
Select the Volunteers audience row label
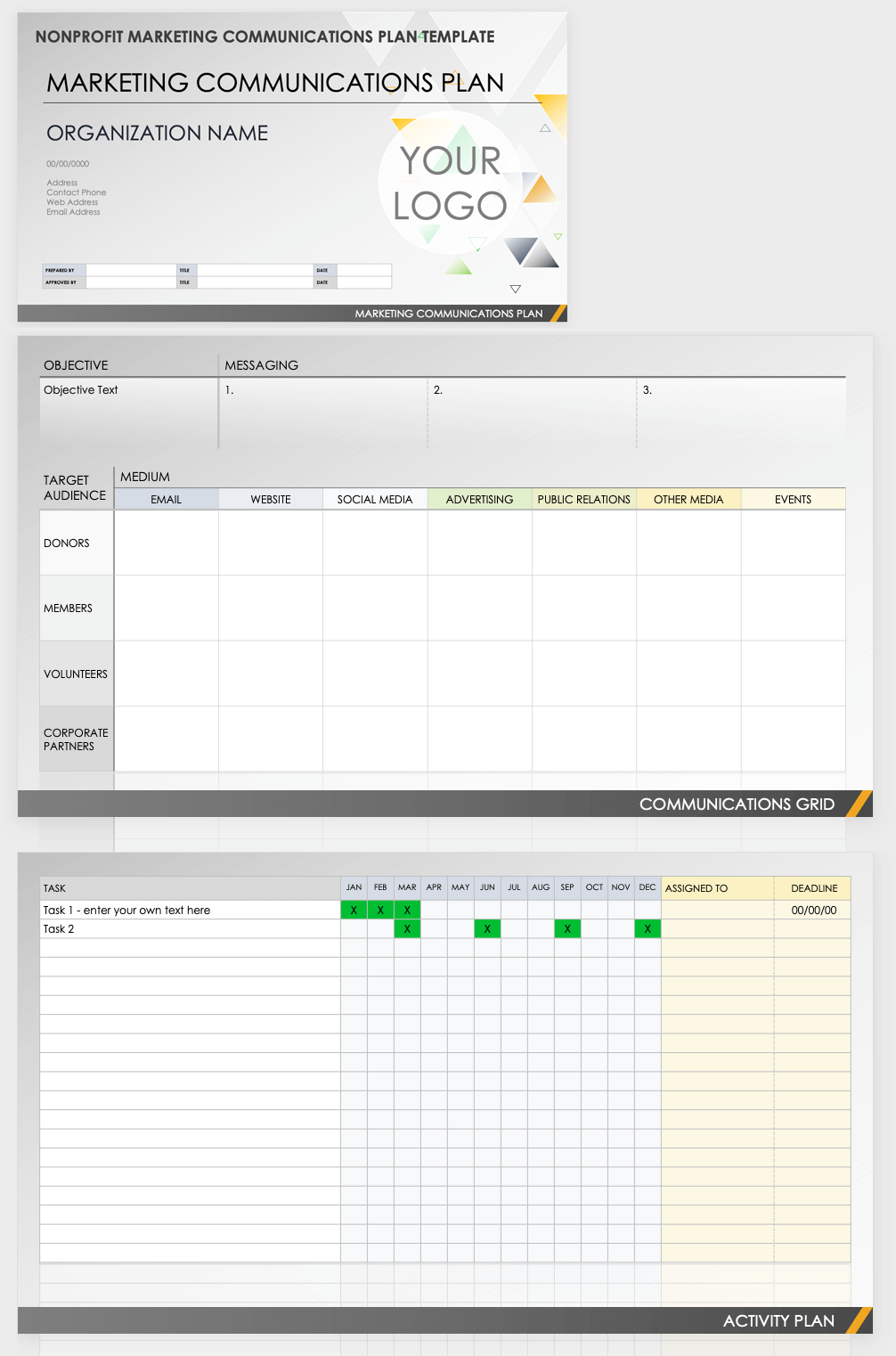click(x=76, y=674)
